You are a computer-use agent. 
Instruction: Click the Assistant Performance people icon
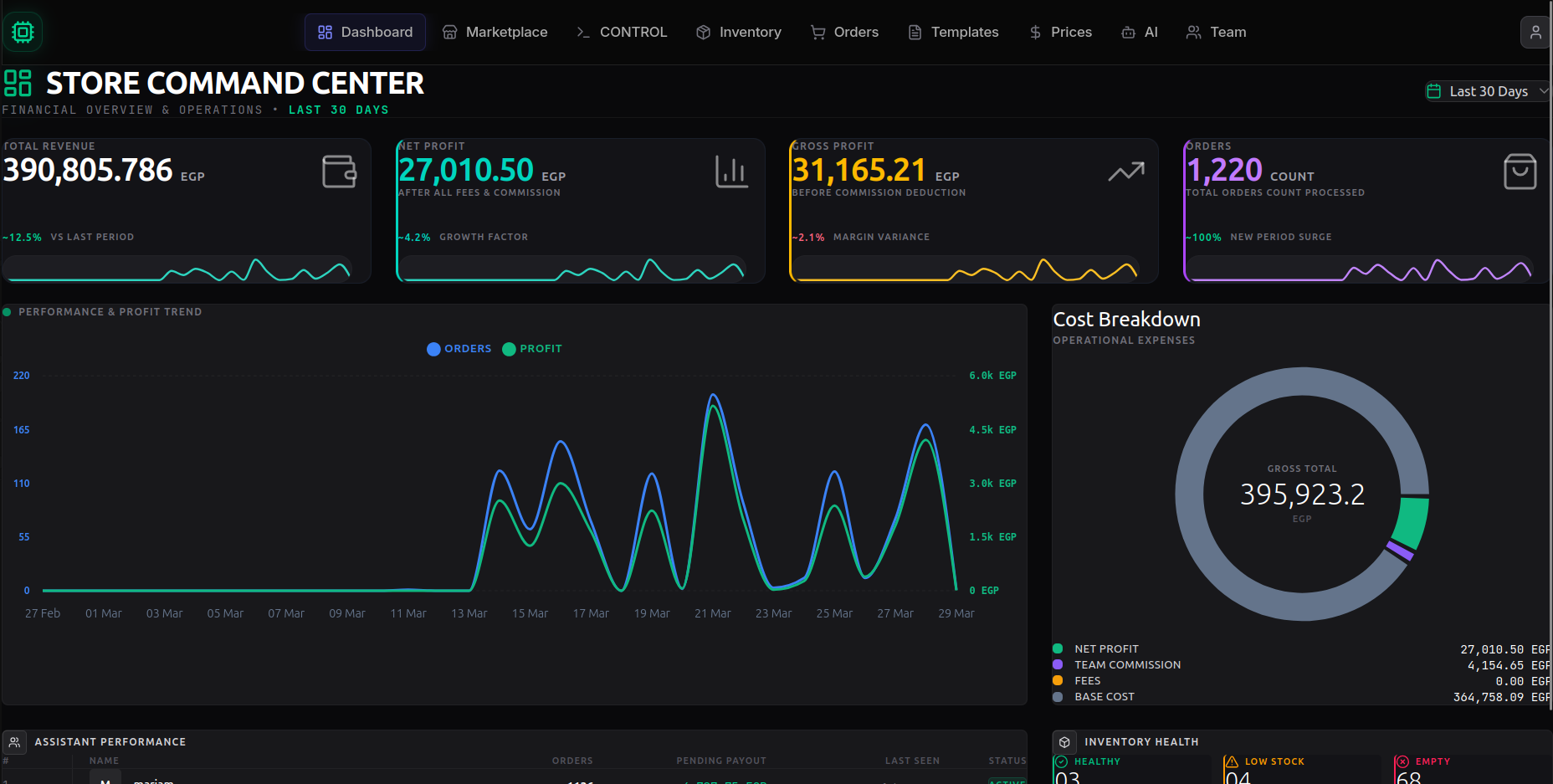15,741
